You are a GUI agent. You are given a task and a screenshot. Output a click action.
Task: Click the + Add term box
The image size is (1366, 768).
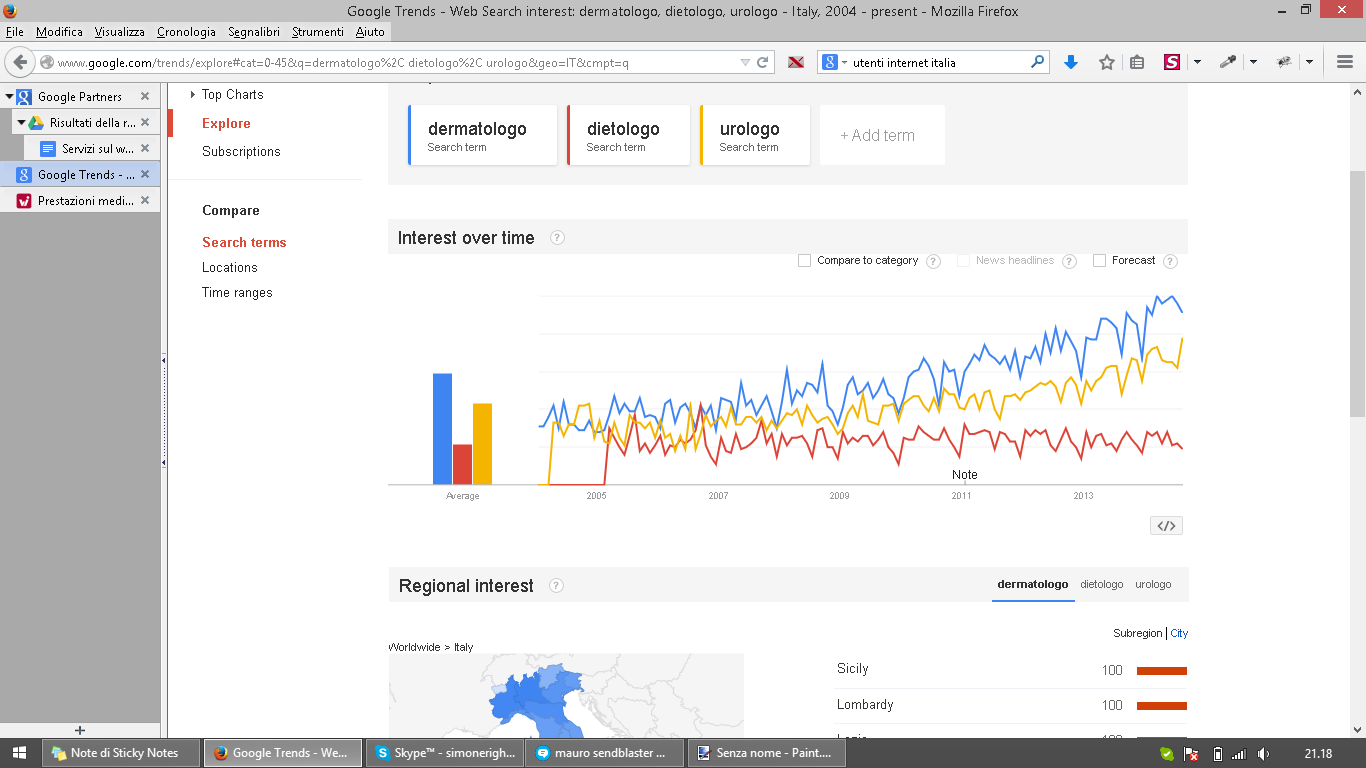[x=882, y=135]
